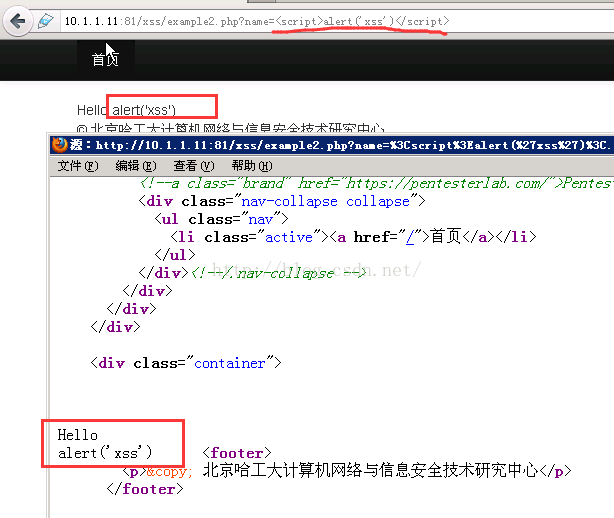Click the site identity icon beside the URL
This screenshot has width=614, height=518.
tap(45, 21)
